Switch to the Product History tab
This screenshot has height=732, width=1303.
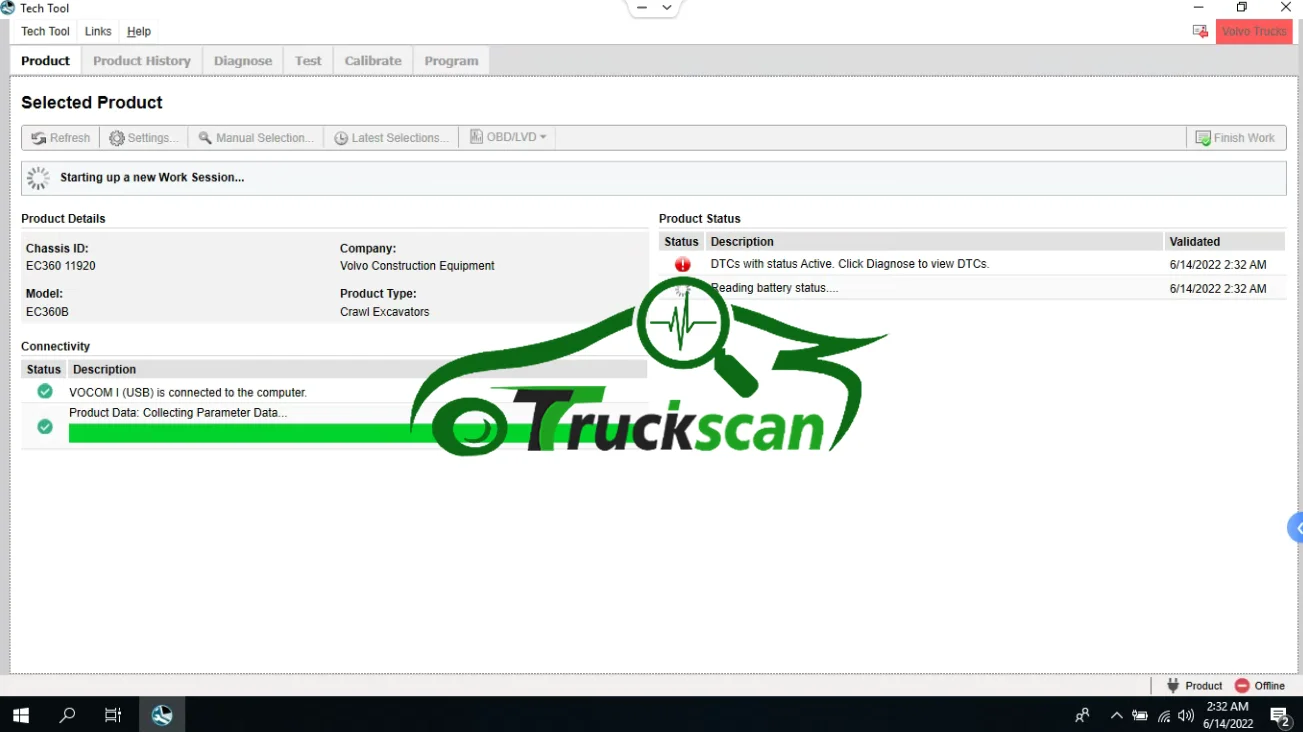(142, 61)
